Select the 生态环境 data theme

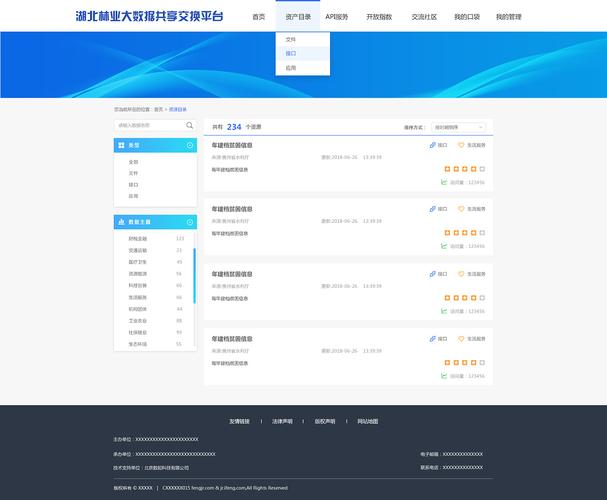(137, 344)
